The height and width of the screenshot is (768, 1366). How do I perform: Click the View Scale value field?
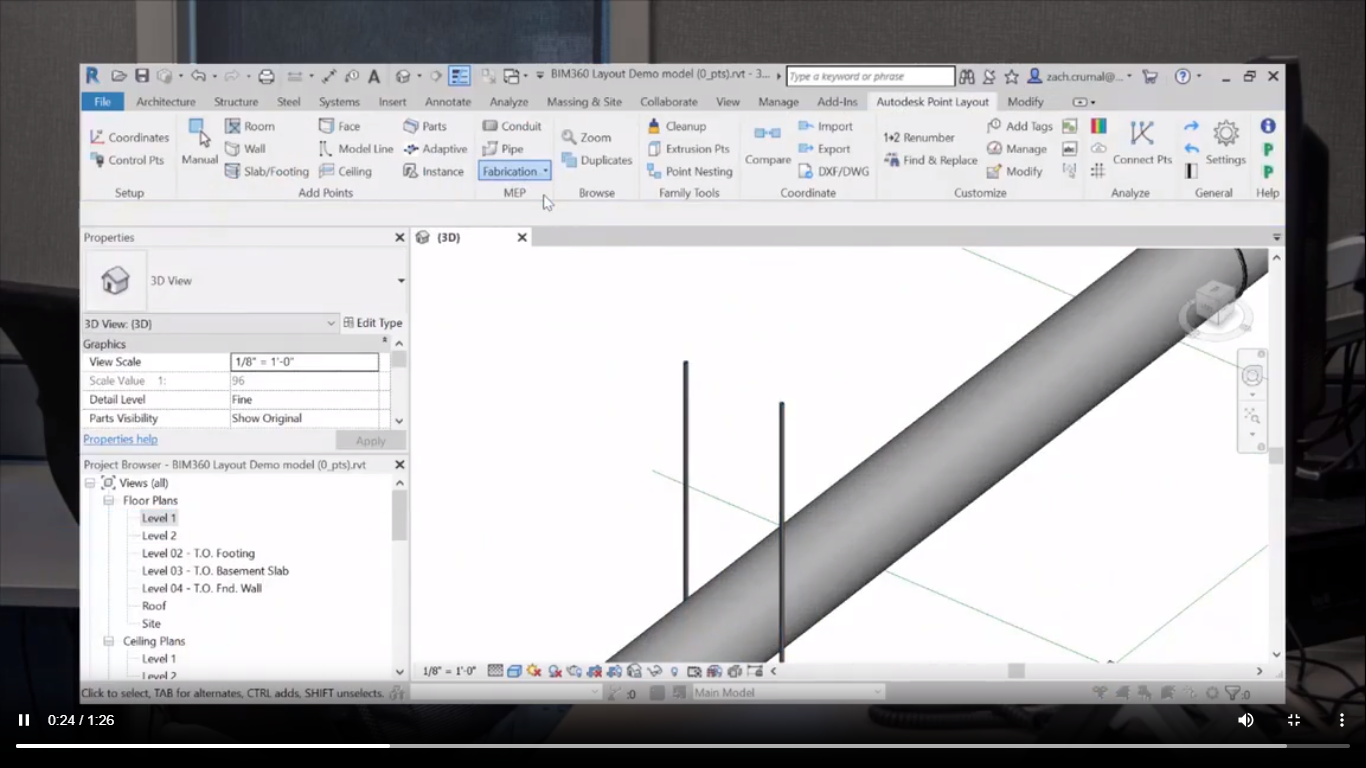point(305,362)
